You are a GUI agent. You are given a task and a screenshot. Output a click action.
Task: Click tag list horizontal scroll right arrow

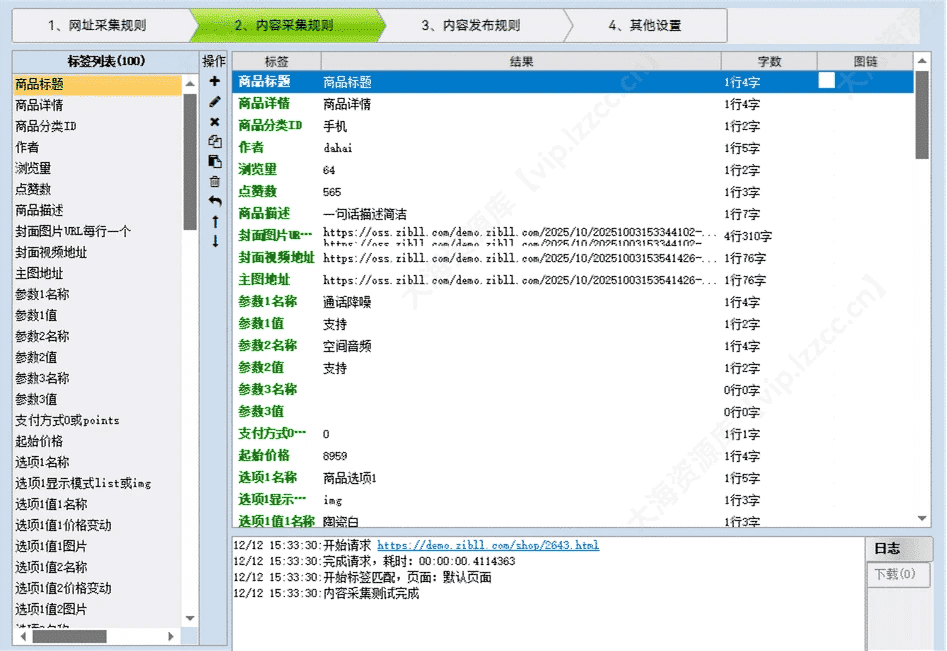tap(170, 637)
